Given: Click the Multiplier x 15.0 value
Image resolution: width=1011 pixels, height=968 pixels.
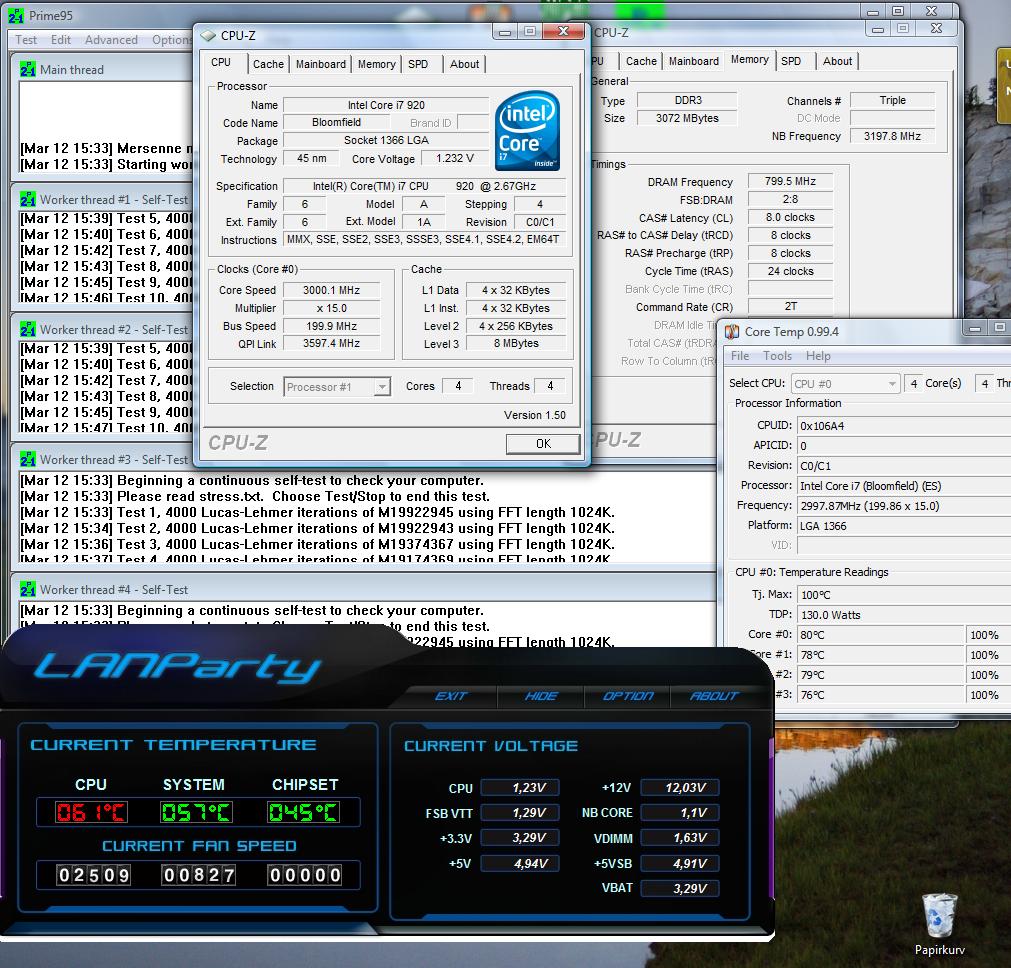Looking at the screenshot, I should (331, 308).
